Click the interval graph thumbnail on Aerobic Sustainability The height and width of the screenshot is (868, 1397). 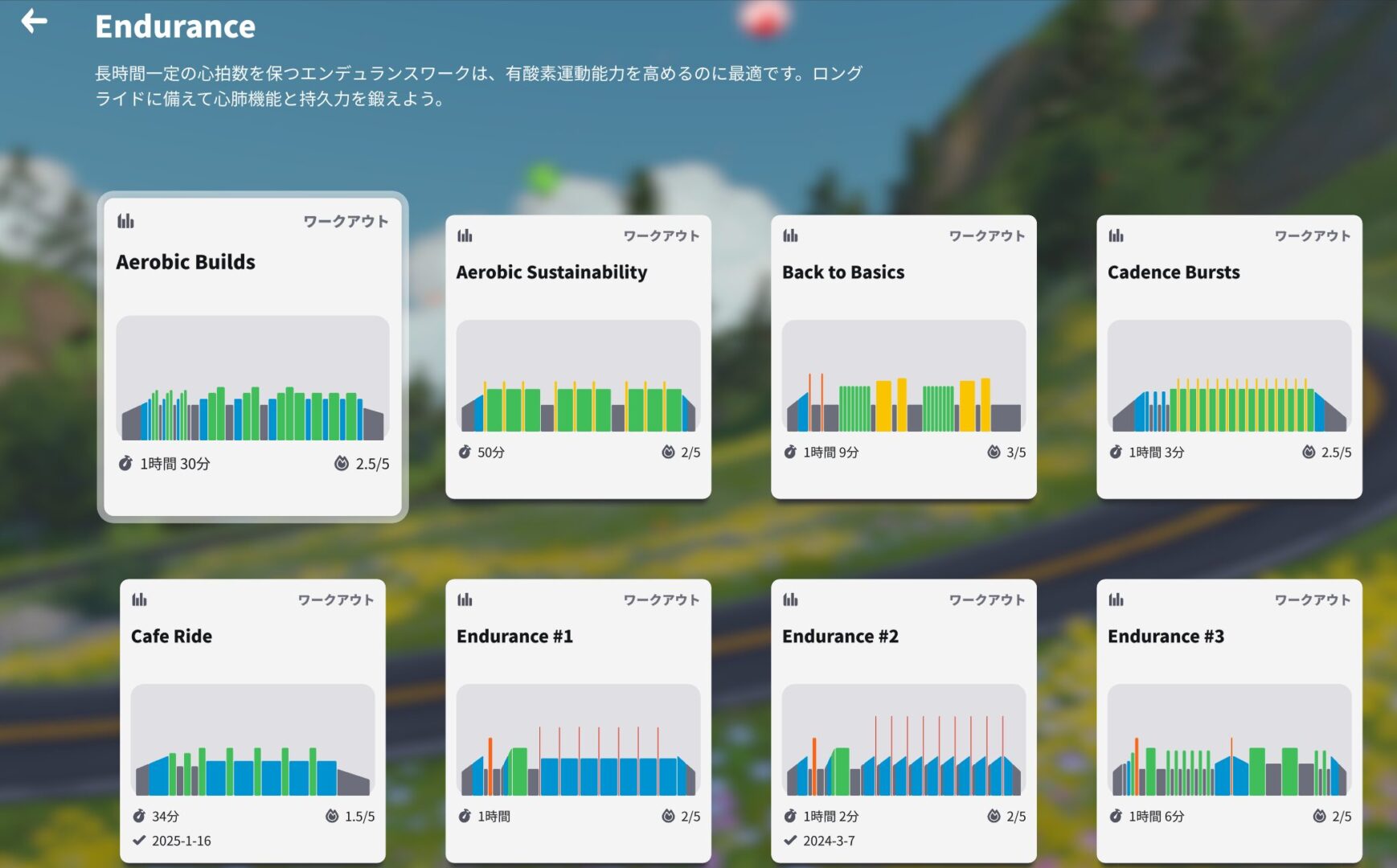pyautogui.click(x=578, y=375)
